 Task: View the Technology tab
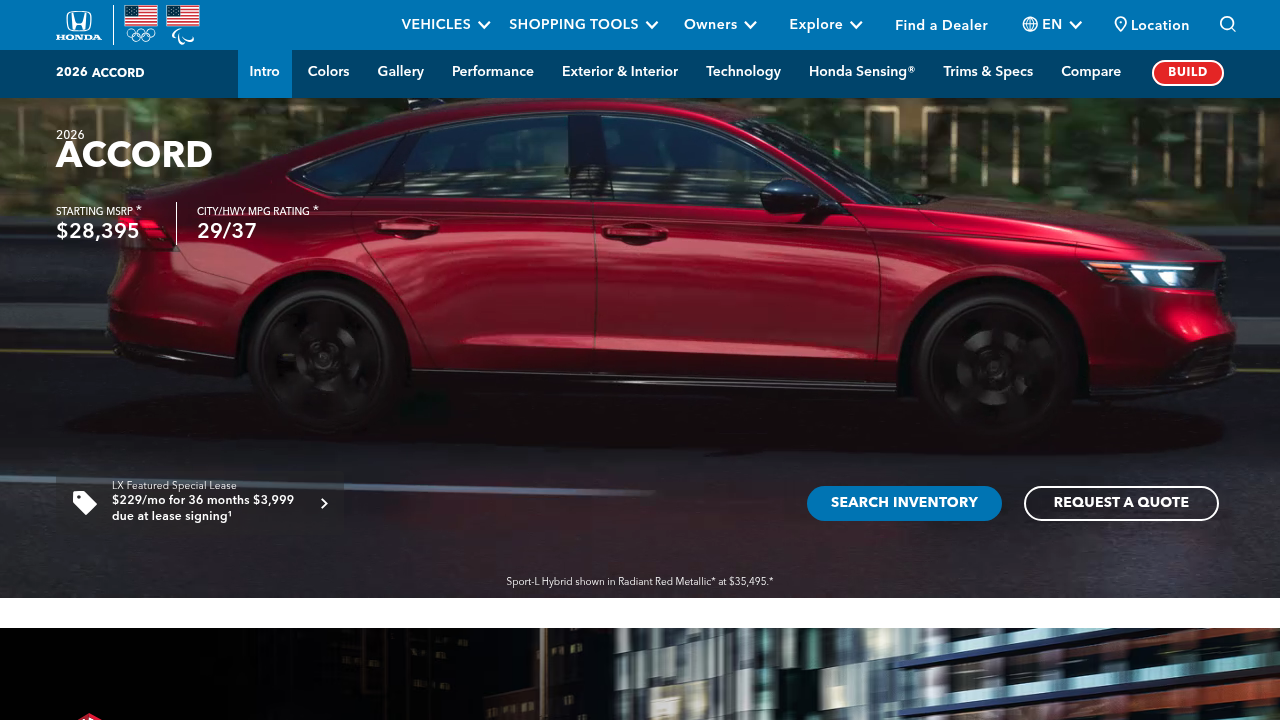pos(744,72)
